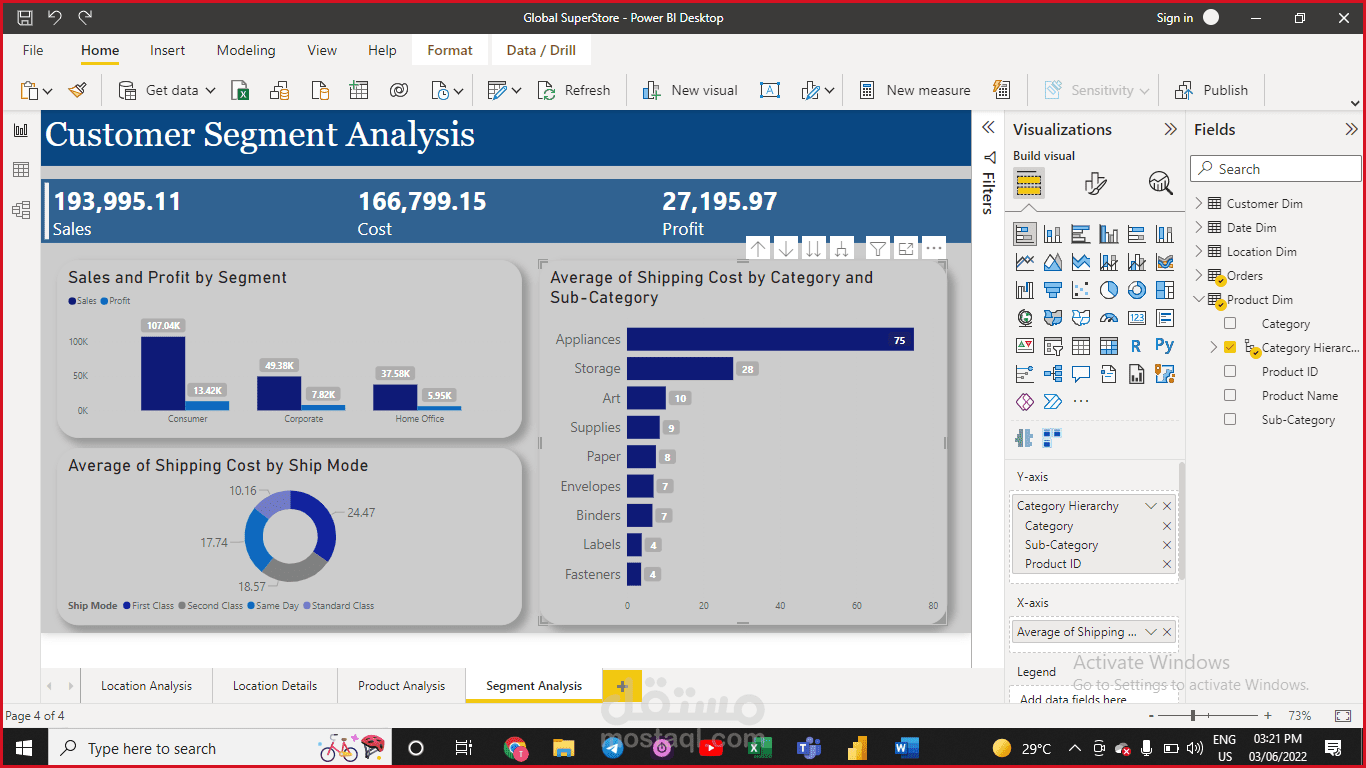Switch to Model view in left sidebar

point(20,210)
